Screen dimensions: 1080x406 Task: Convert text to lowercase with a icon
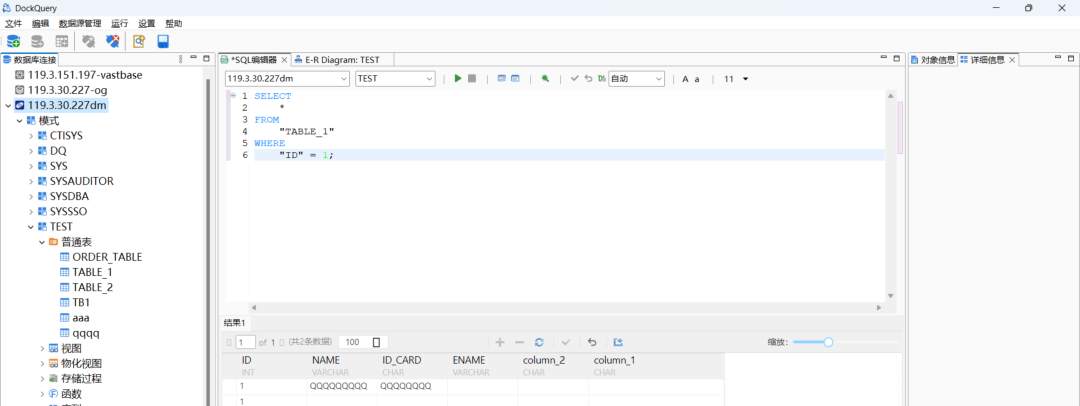click(697, 79)
